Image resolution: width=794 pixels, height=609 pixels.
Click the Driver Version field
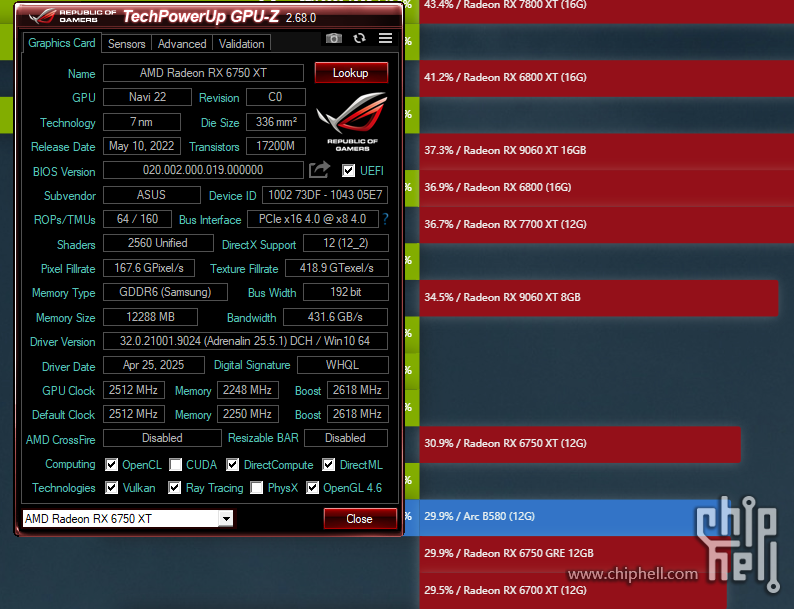(245, 341)
